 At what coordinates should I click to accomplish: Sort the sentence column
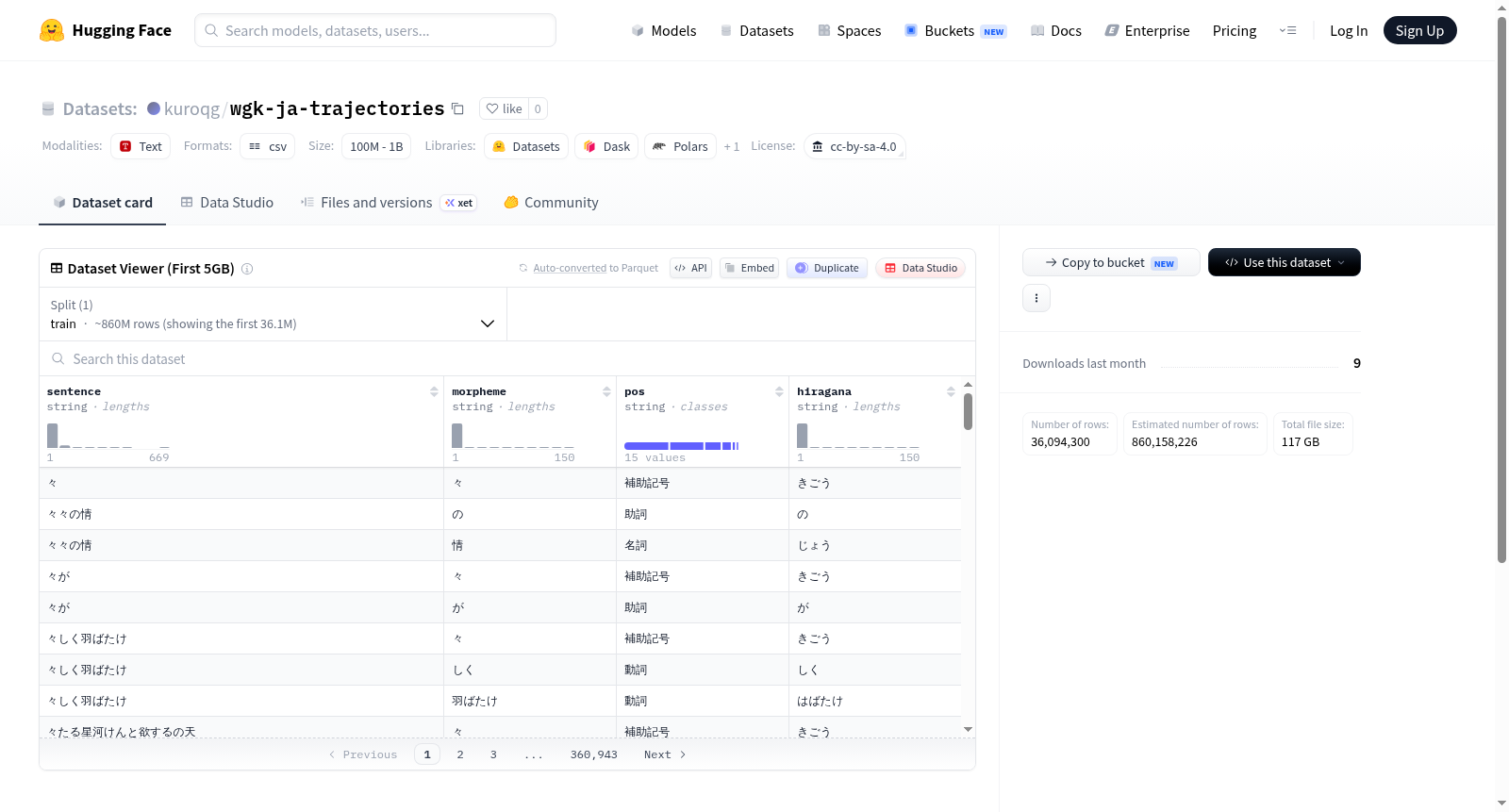[434, 391]
